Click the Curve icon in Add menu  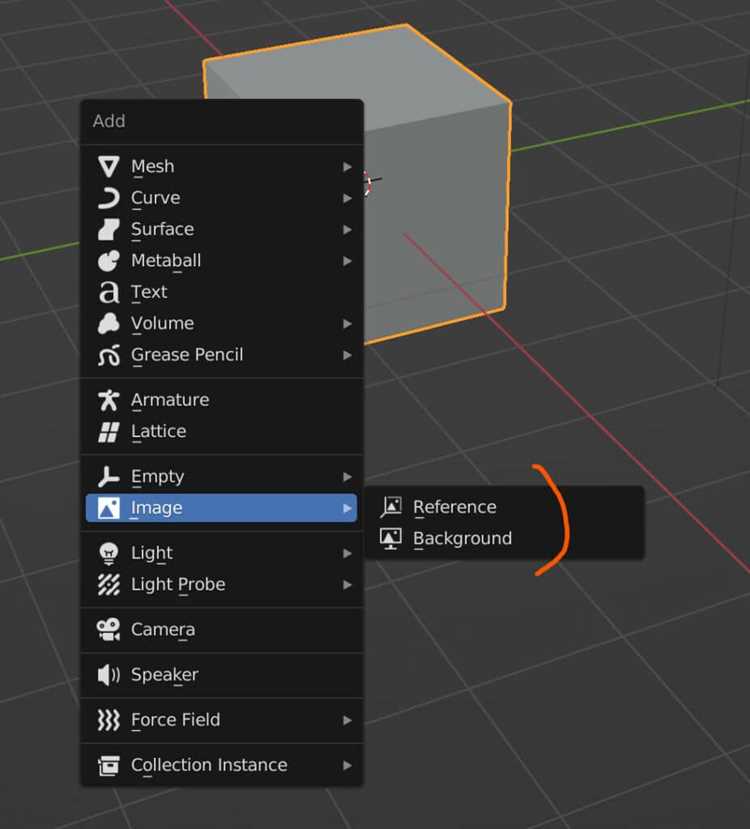click(x=108, y=198)
